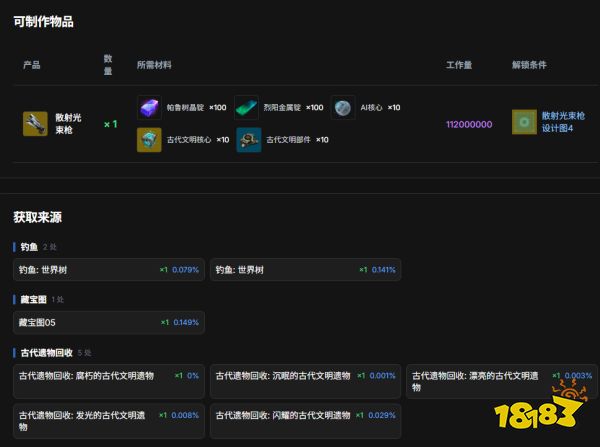Click the 获取来源 heading
This screenshot has height=447, width=600.
[38, 217]
